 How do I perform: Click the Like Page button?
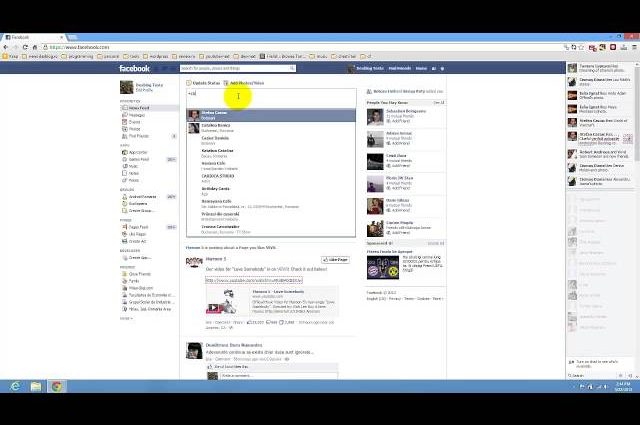(x=336, y=260)
